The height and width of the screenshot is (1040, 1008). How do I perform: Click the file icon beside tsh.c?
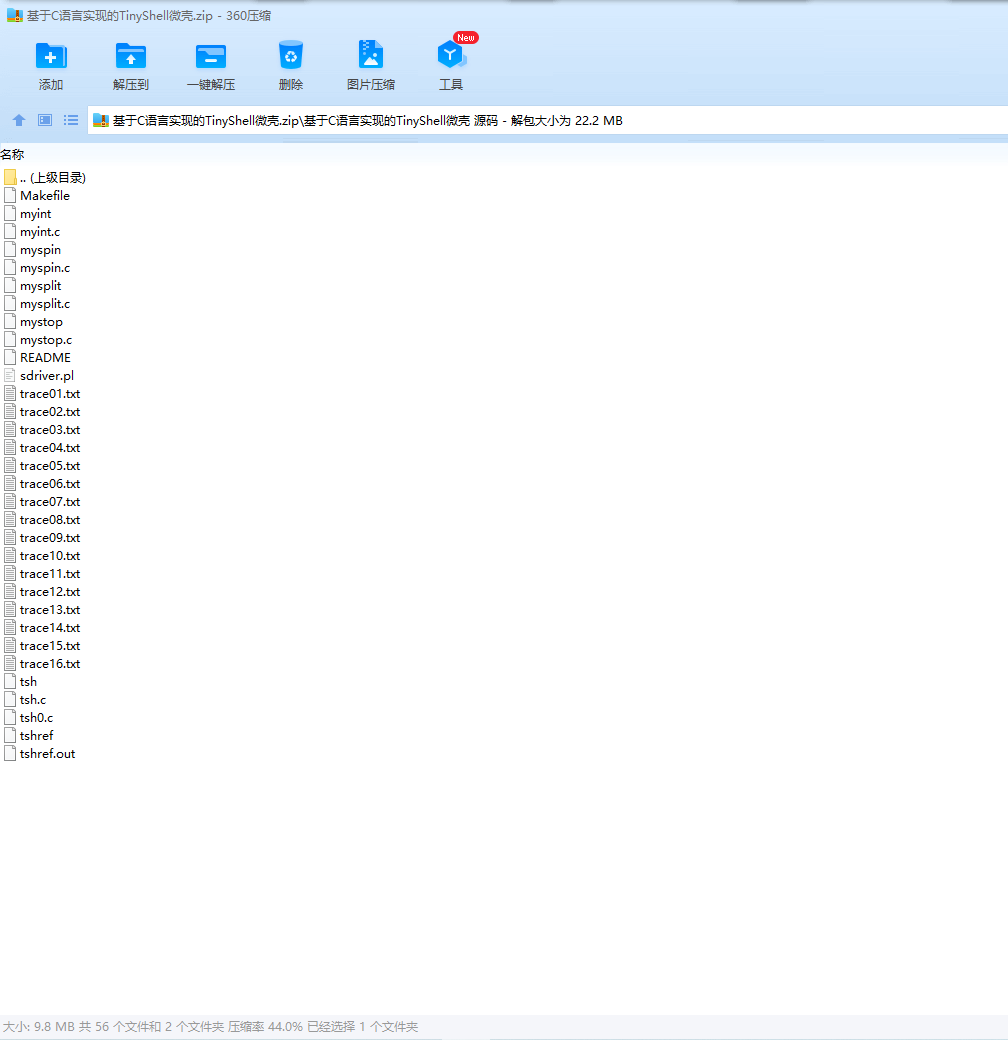click(10, 700)
